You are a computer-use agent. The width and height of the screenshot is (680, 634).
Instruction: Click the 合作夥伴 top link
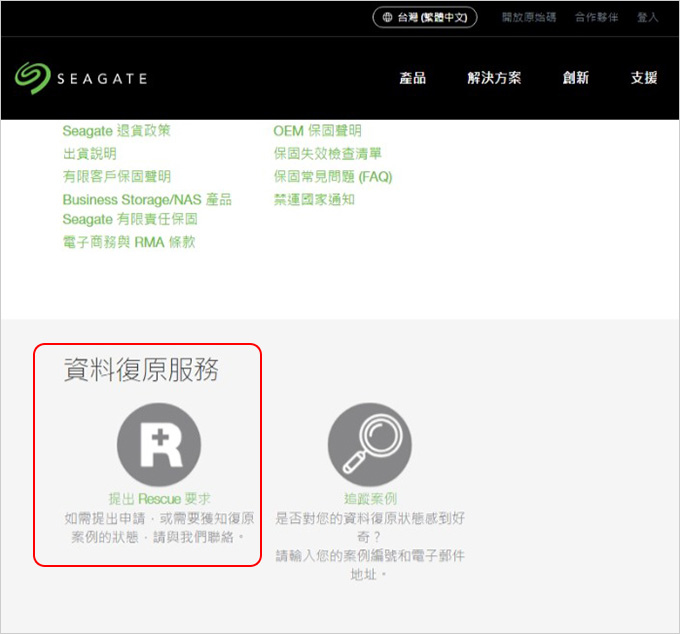596,17
